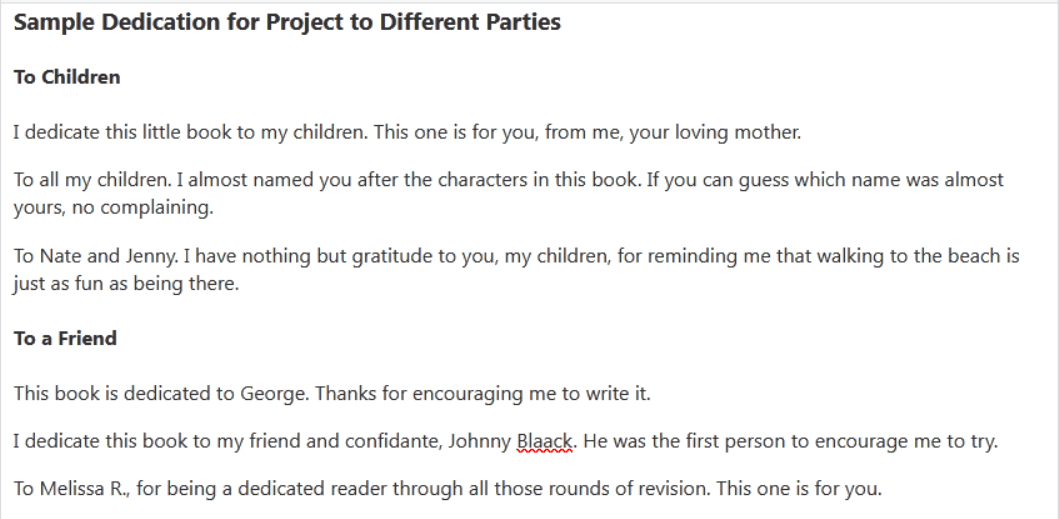This screenshot has width=1059, height=519.
Task: Click the misspelled word 'Blaack'
Action: pyautogui.click(x=544, y=441)
